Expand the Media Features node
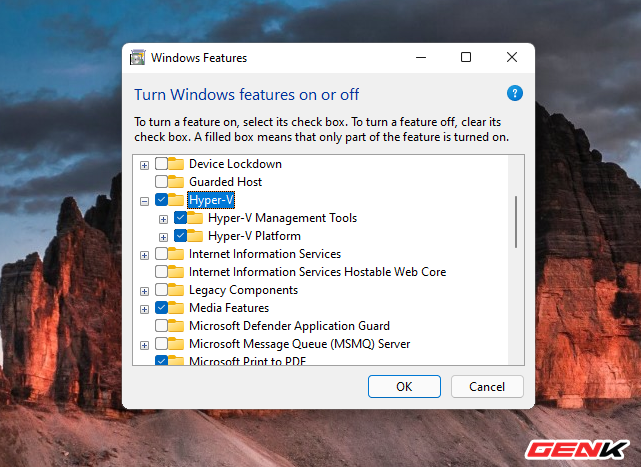 click(144, 309)
